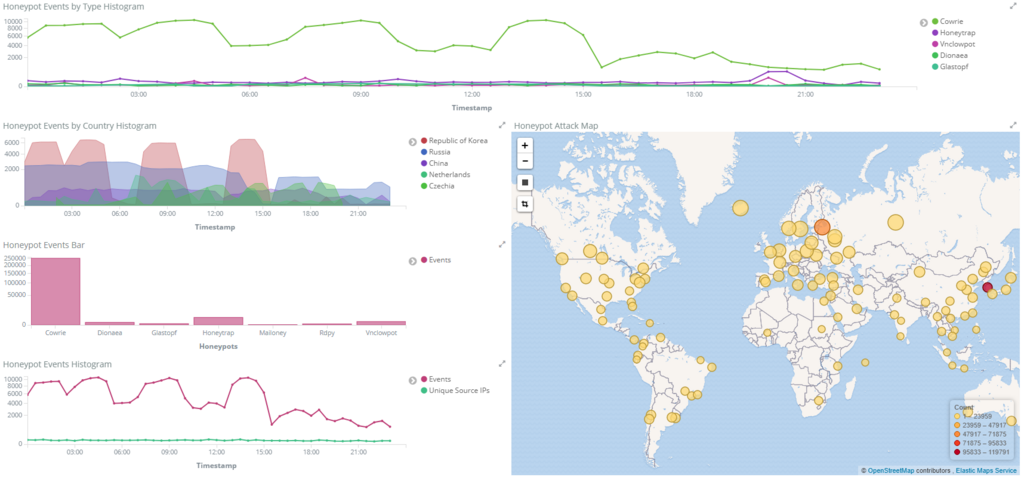
Task: Click the Dionaea bar in Events Bar
Action: pyautogui.click(x=110, y=323)
